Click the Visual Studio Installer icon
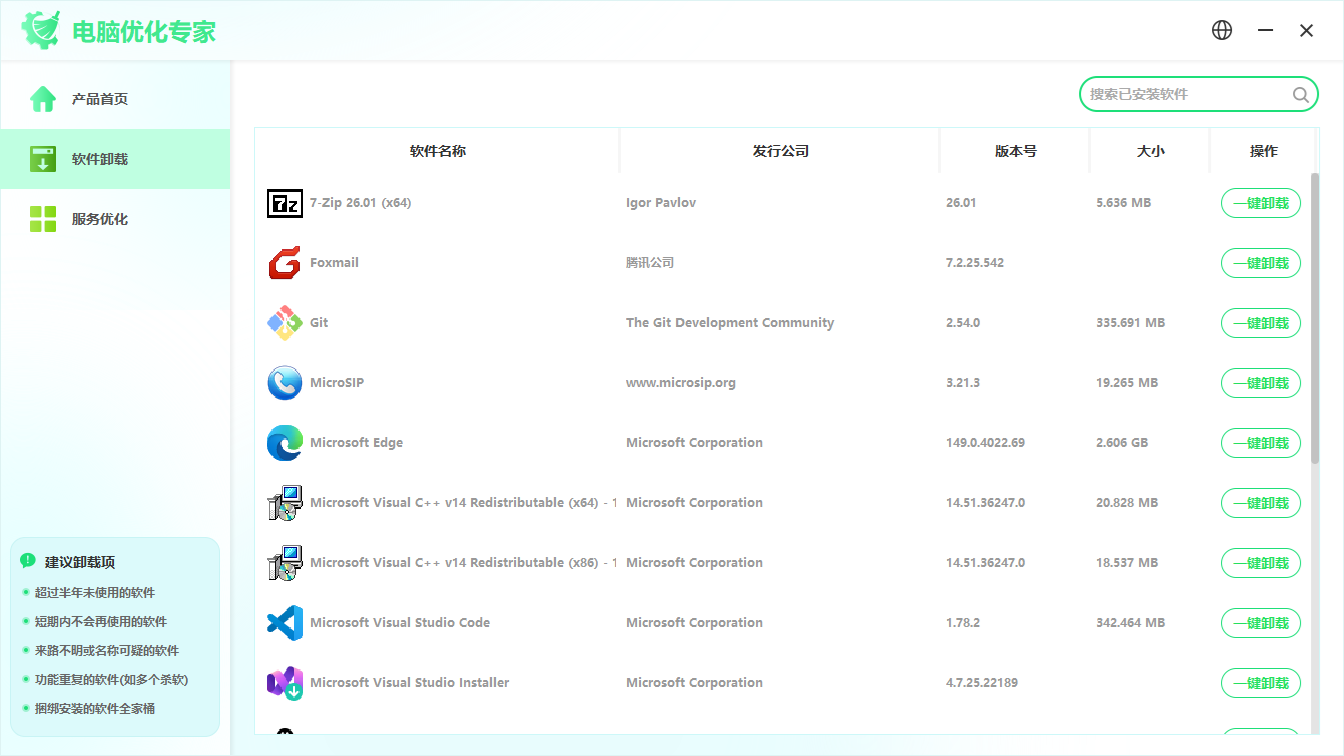The image size is (1344, 756). click(x=285, y=683)
